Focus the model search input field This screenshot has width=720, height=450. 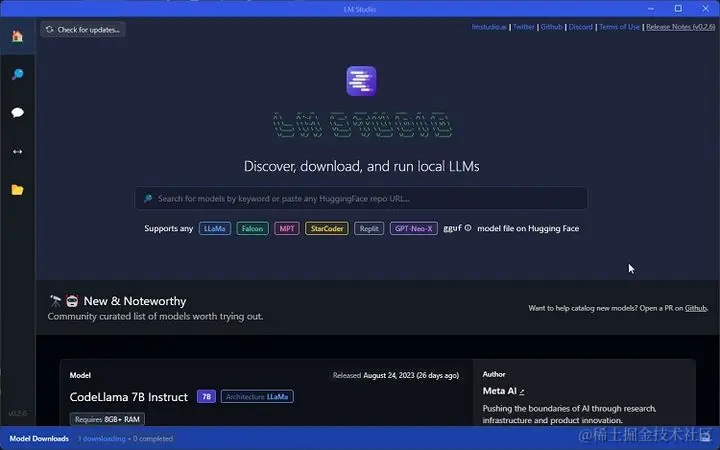click(361, 198)
